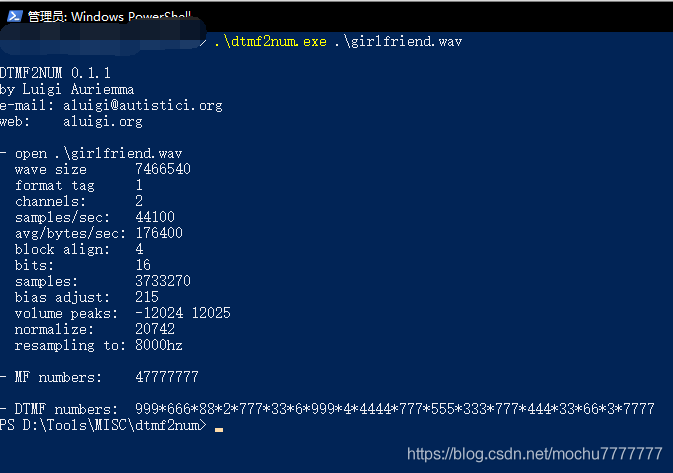
Task: Click the samples value 3733270
Action: [163, 281]
